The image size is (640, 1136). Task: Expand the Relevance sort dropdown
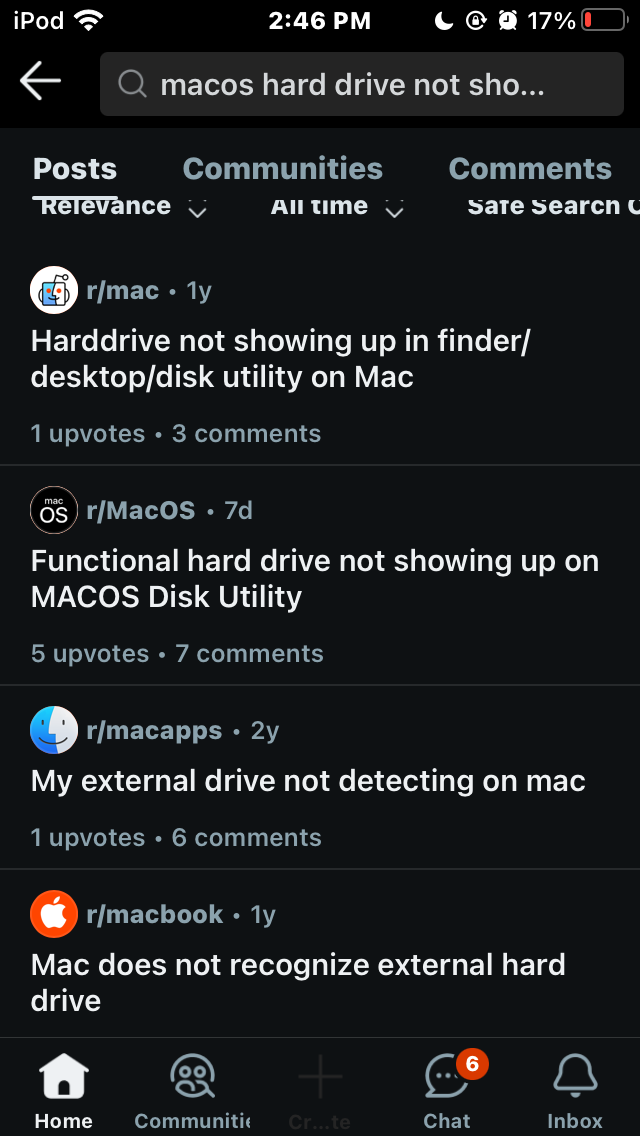tap(122, 207)
